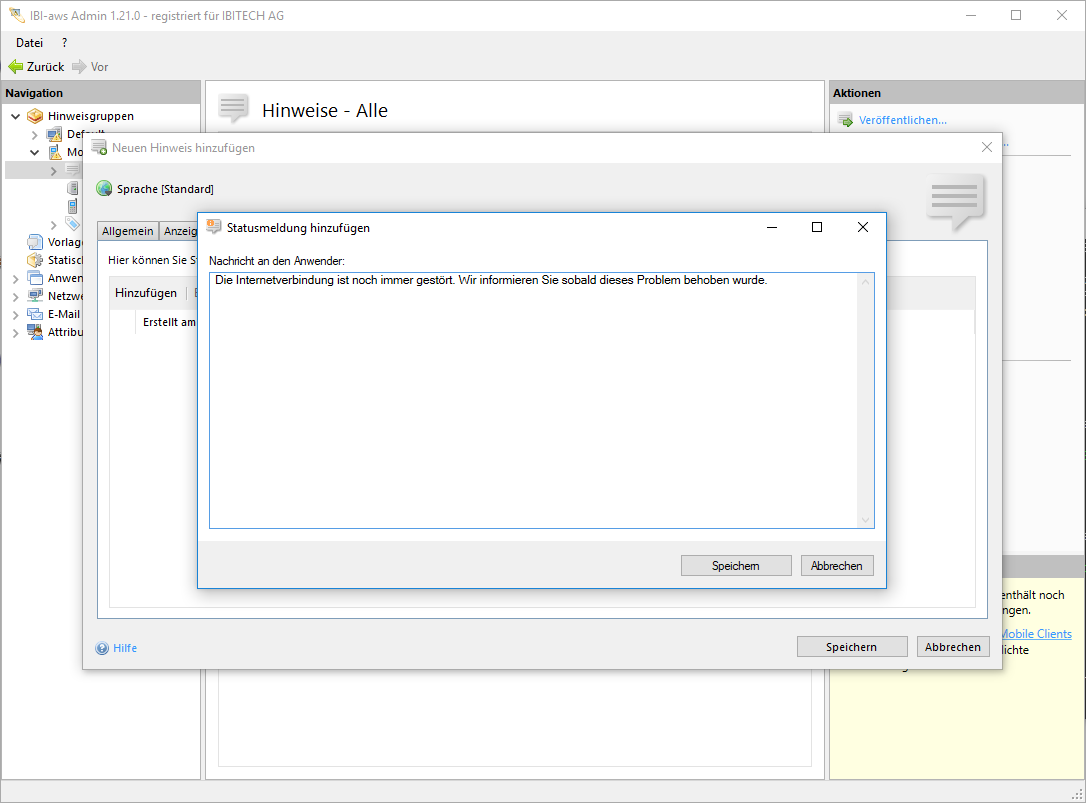Expand the Attribute tree node

click(16, 333)
